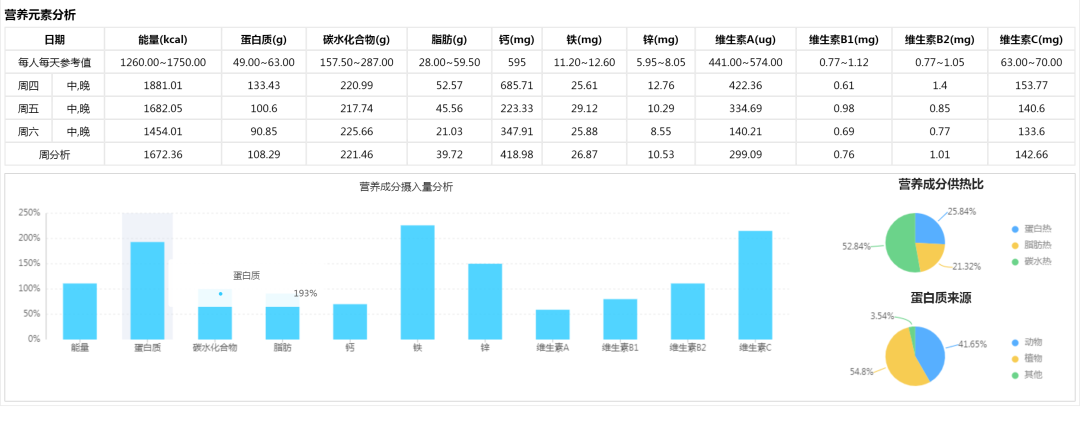1080x422 pixels.
Task: Click energy value 1682.05
Action: click(163, 109)
